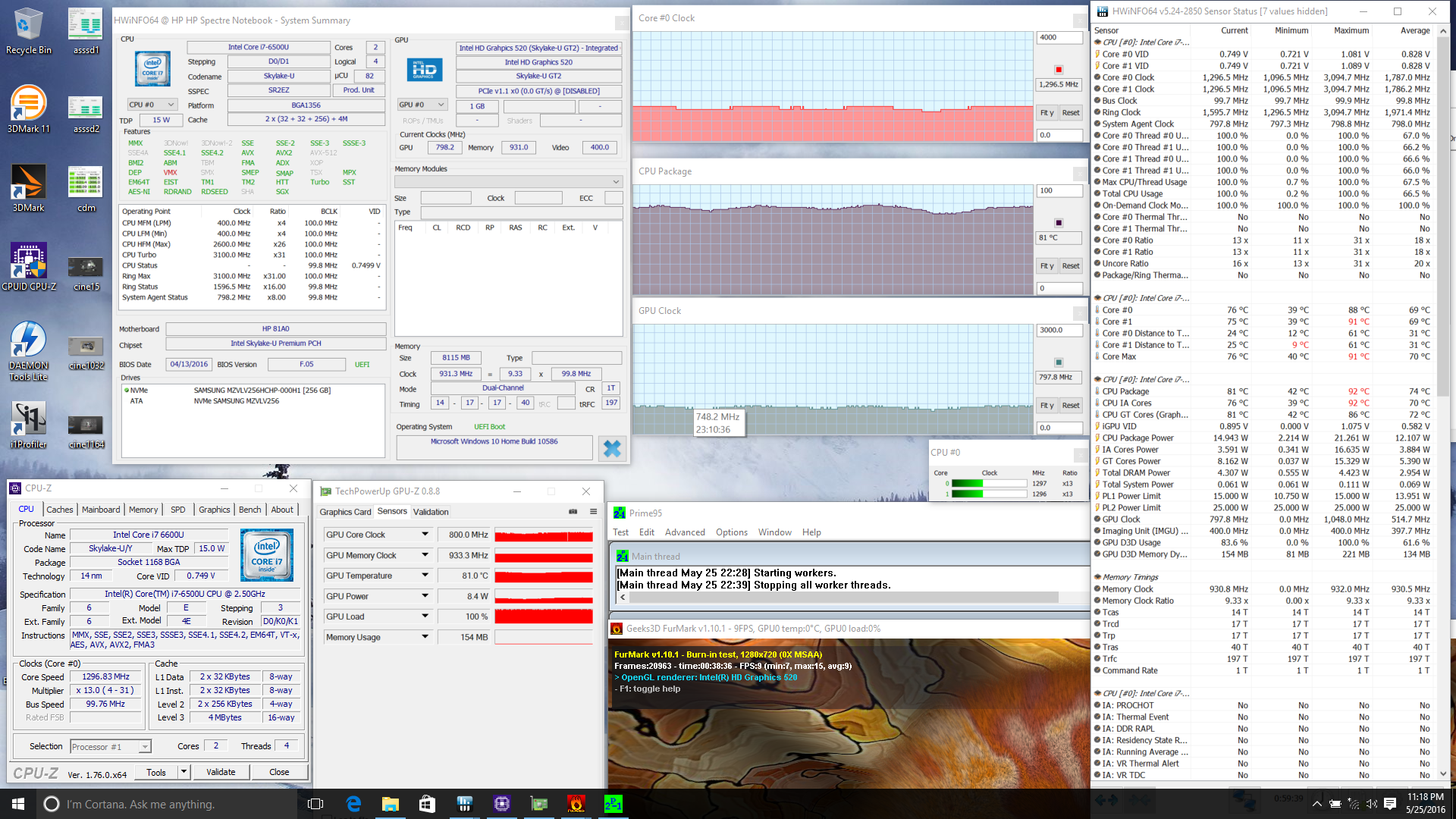Click HWiNFO summary close X button icon
This screenshot has height=819, width=1456.
611,449
